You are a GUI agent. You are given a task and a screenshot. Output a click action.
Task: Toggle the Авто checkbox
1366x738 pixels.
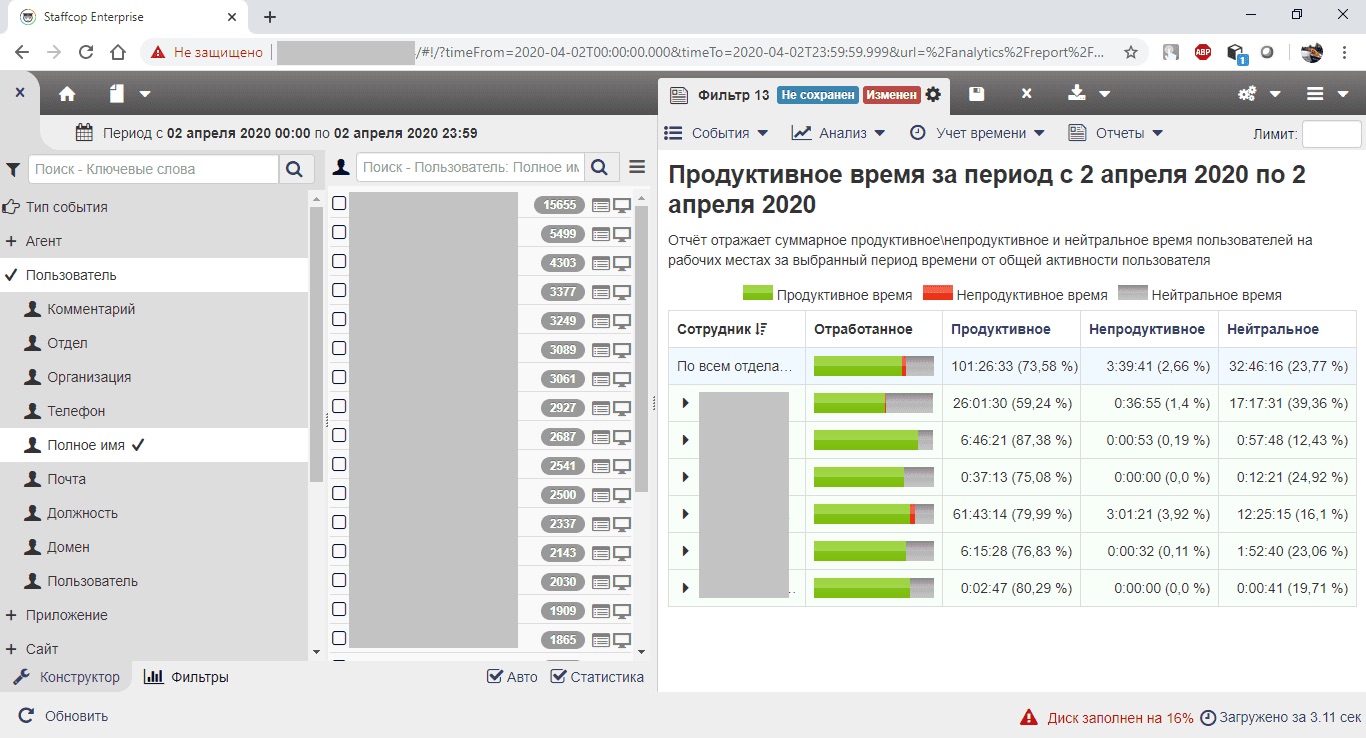[494, 677]
